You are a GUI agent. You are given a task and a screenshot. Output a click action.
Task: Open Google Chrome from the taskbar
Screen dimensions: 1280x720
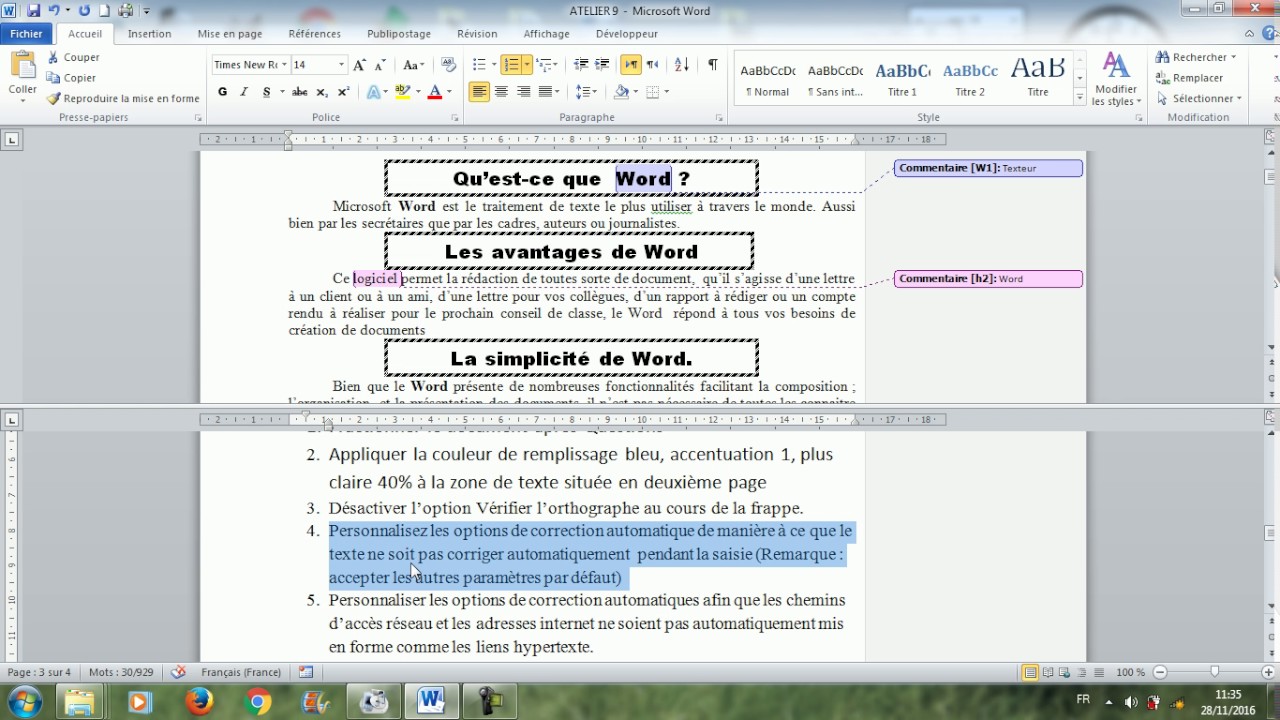[258, 701]
